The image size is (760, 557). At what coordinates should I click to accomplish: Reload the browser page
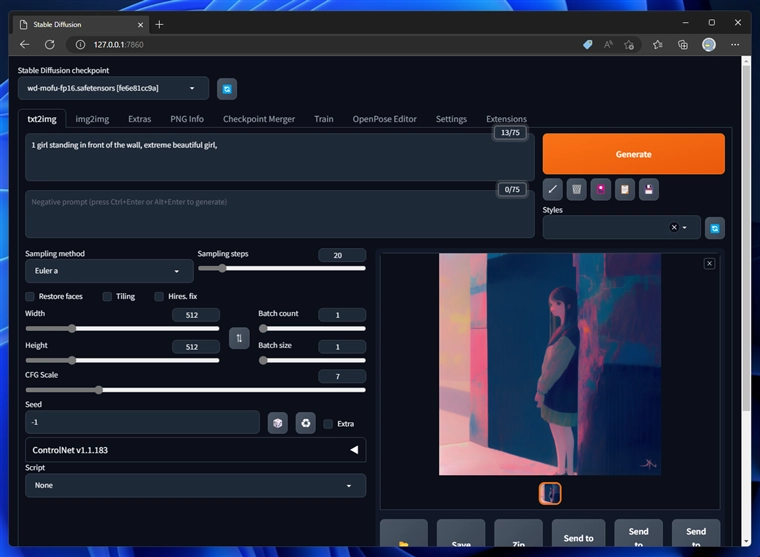tap(50, 45)
